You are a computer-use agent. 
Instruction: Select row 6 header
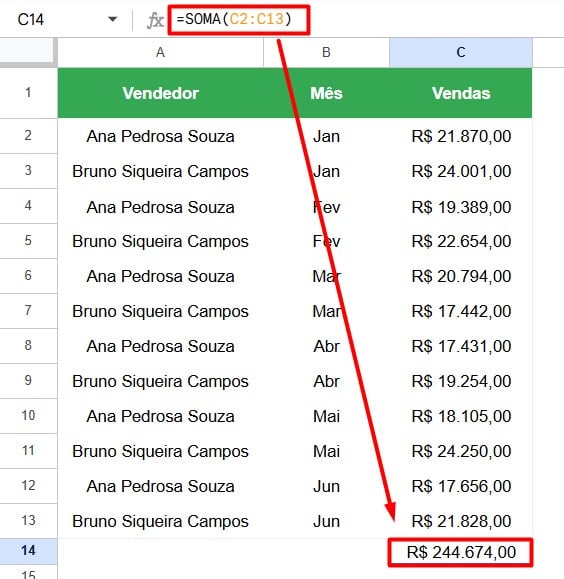tap(28, 276)
